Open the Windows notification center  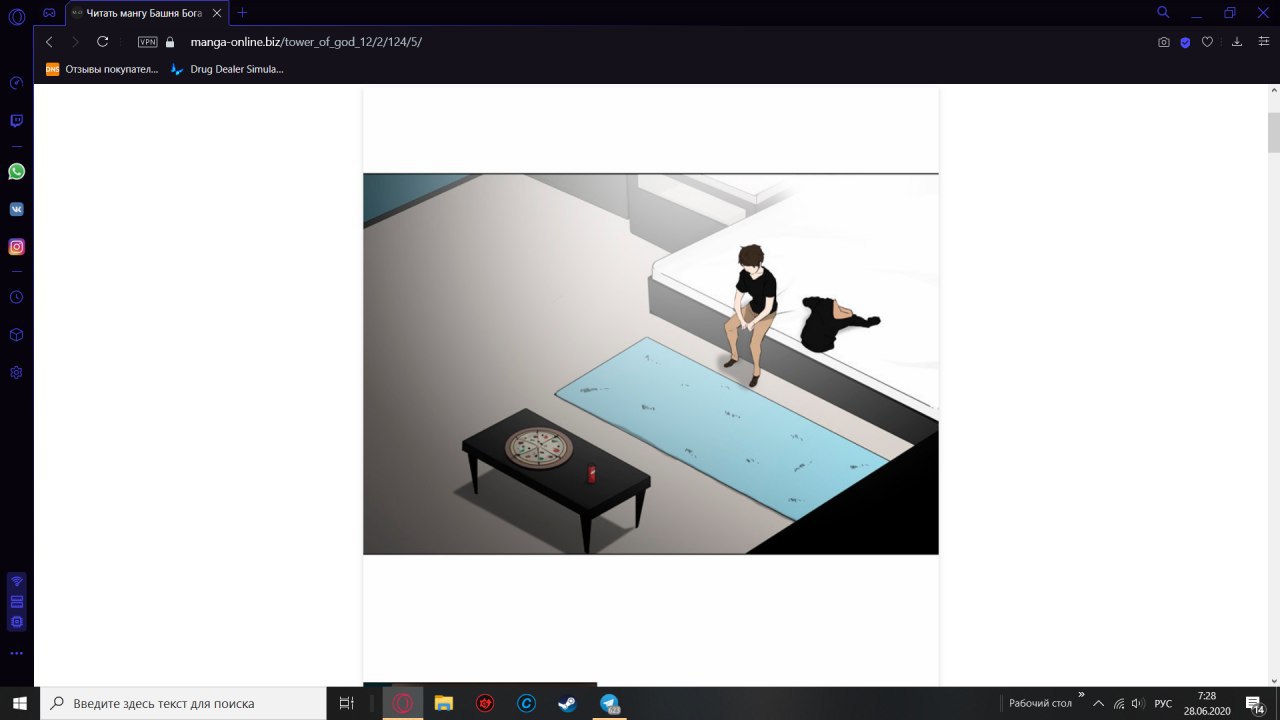coord(1255,703)
